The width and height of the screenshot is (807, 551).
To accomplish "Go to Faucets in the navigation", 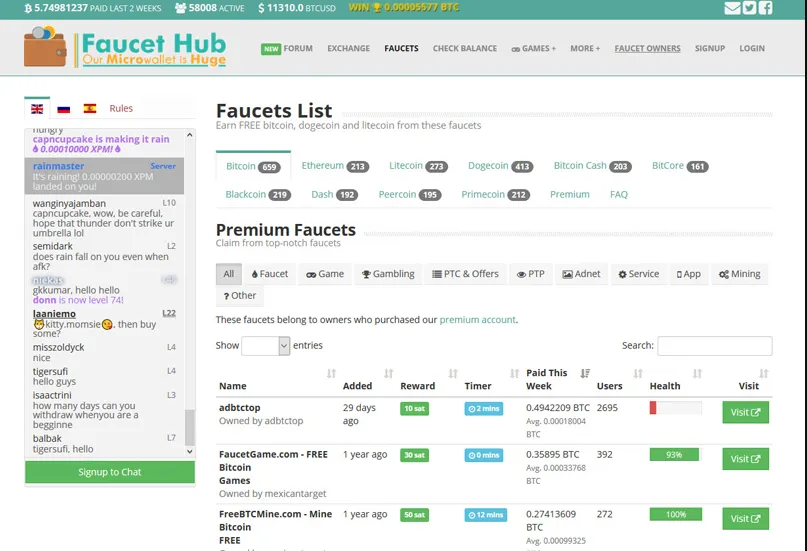I will click(x=401, y=48).
